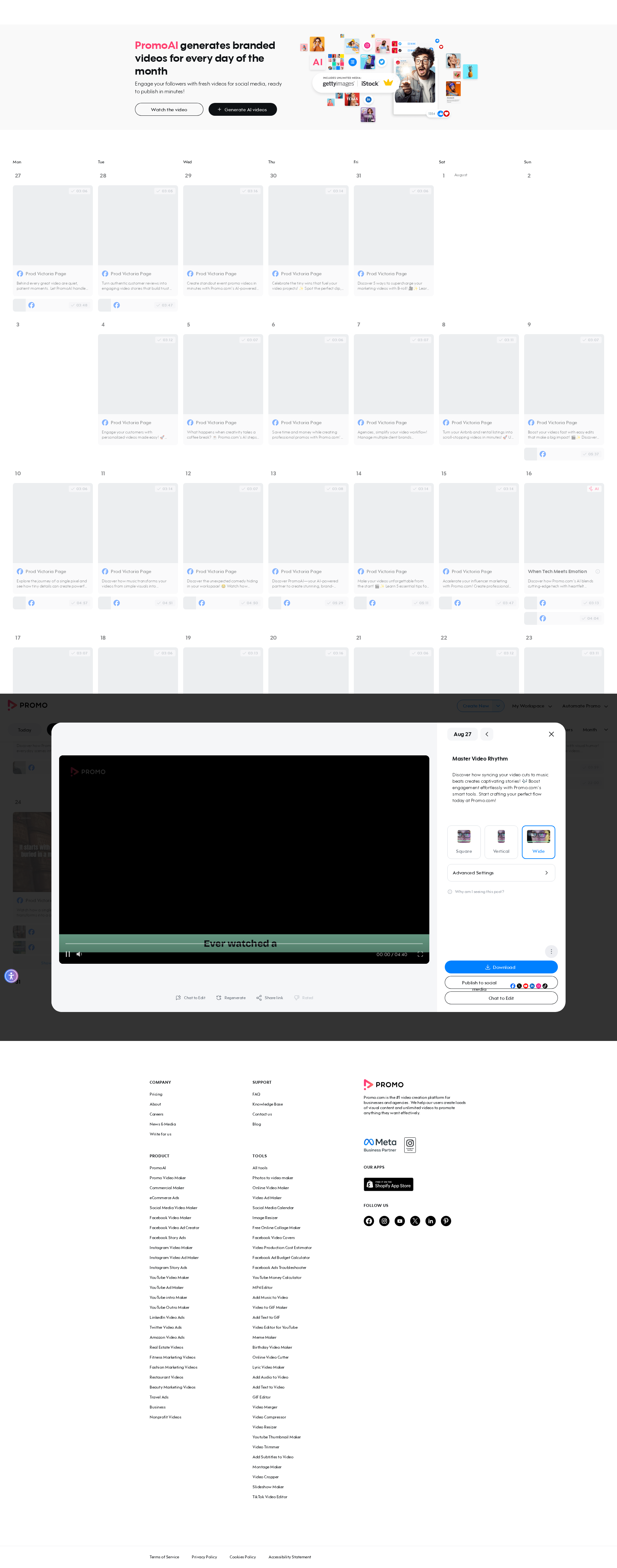The height and width of the screenshot is (1568, 617).
Task: Select the Vertical video format
Action: point(501,842)
